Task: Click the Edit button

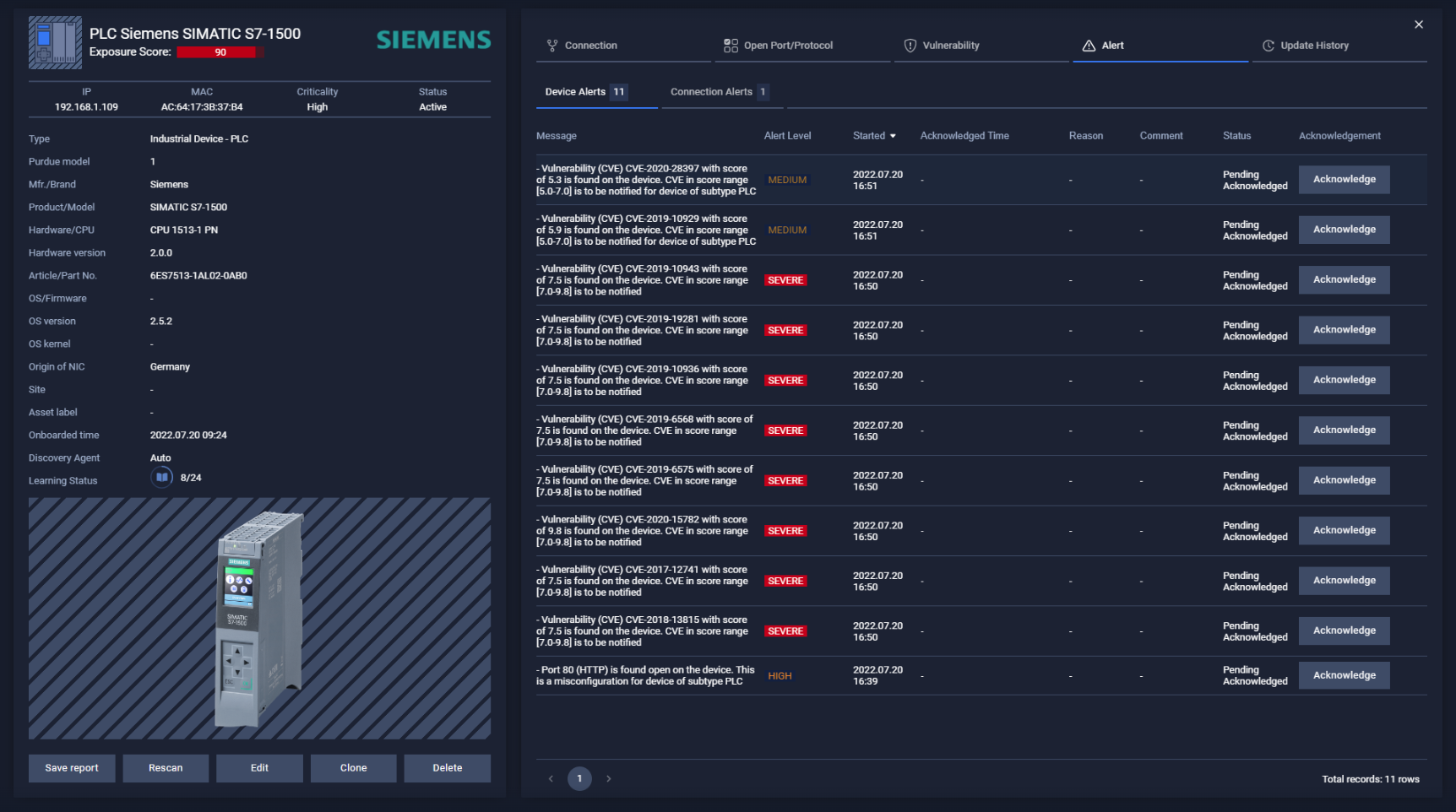Action: tap(259, 768)
